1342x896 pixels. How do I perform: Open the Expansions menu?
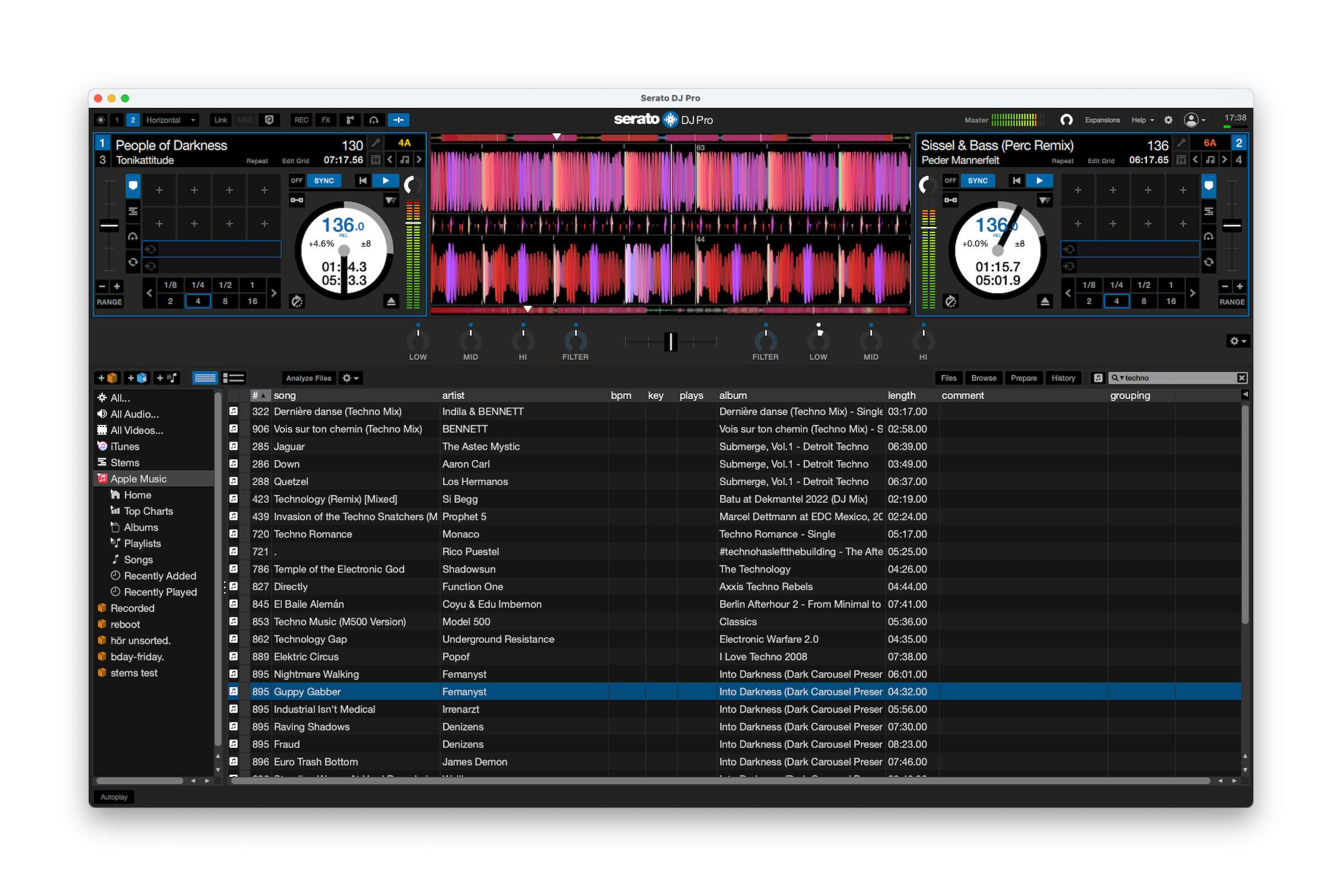[1103, 120]
